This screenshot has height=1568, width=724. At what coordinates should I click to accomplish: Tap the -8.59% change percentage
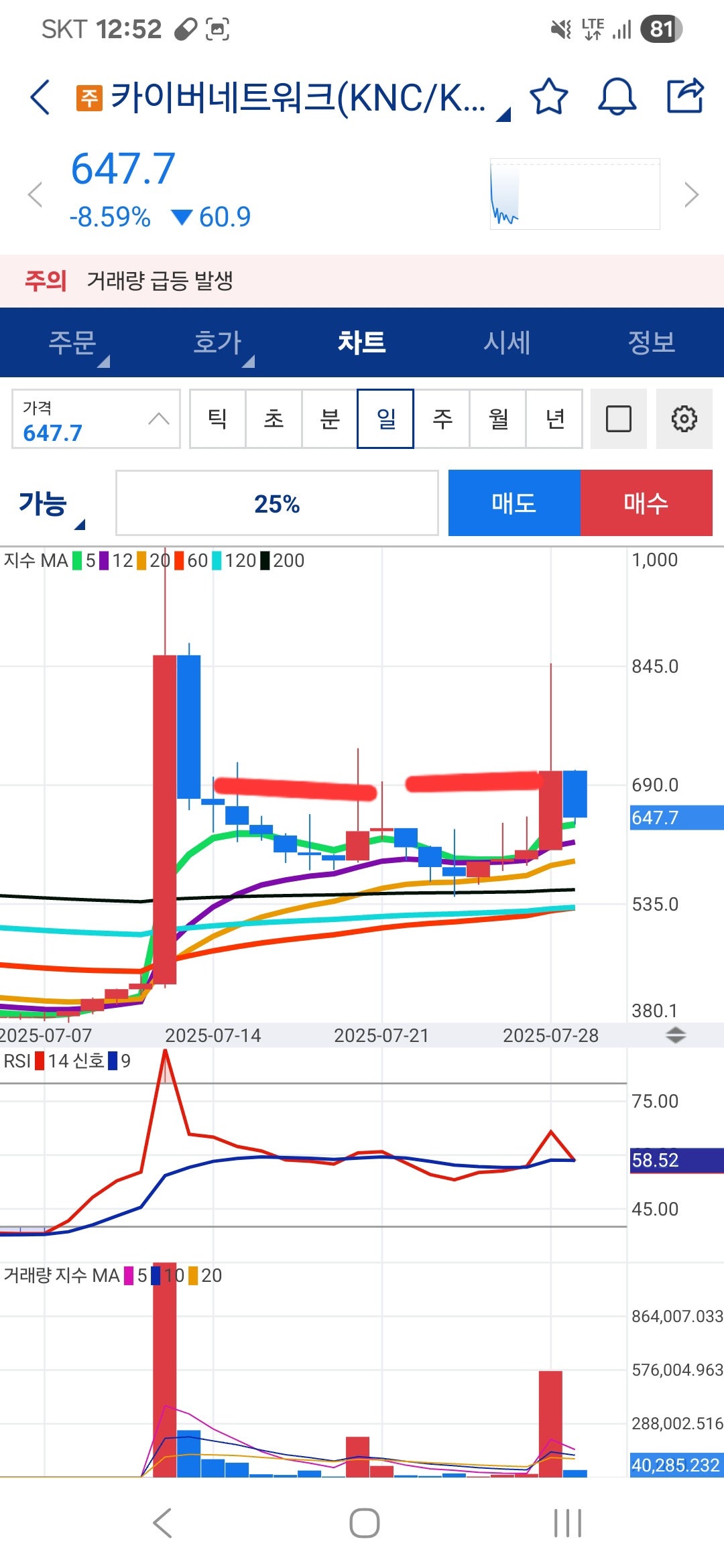[x=110, y=217]
